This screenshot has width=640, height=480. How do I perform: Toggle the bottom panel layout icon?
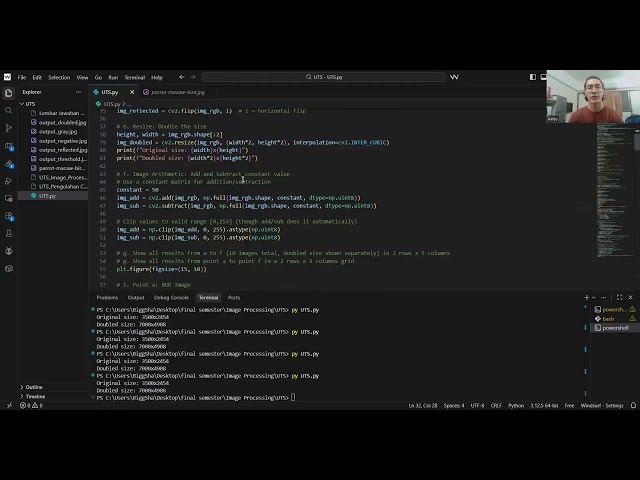point(543,77)
